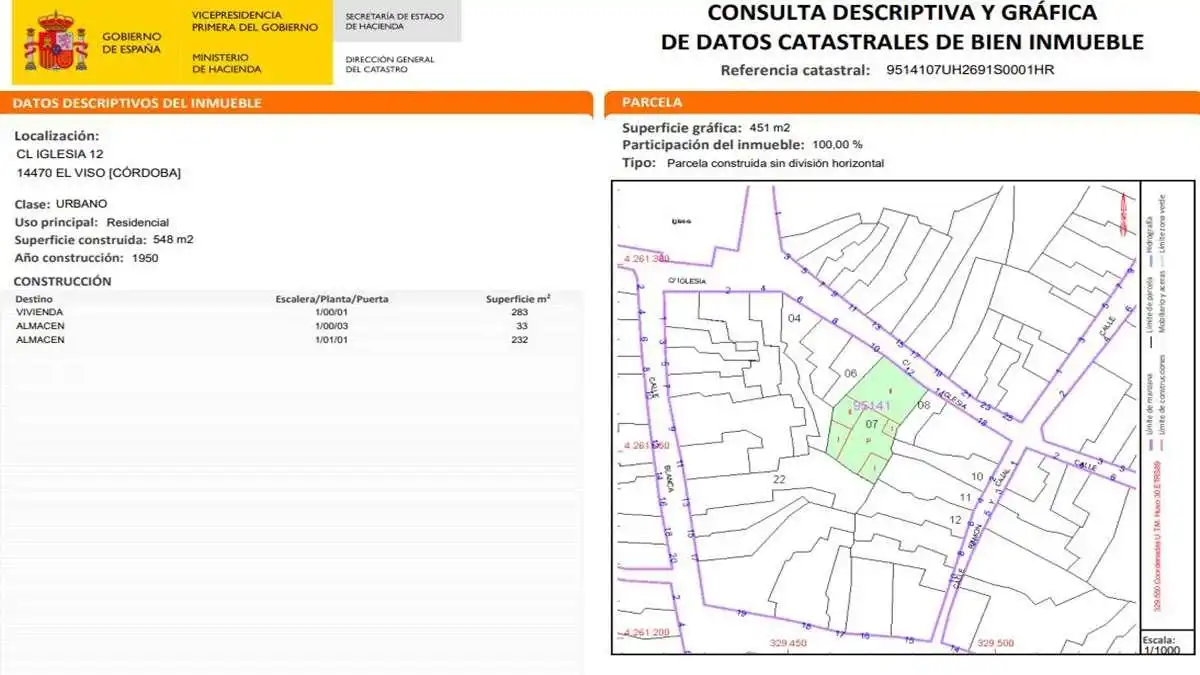1200x675 pixels.
Task: Click the 'Destino' column header
Action: pos(33,299)
